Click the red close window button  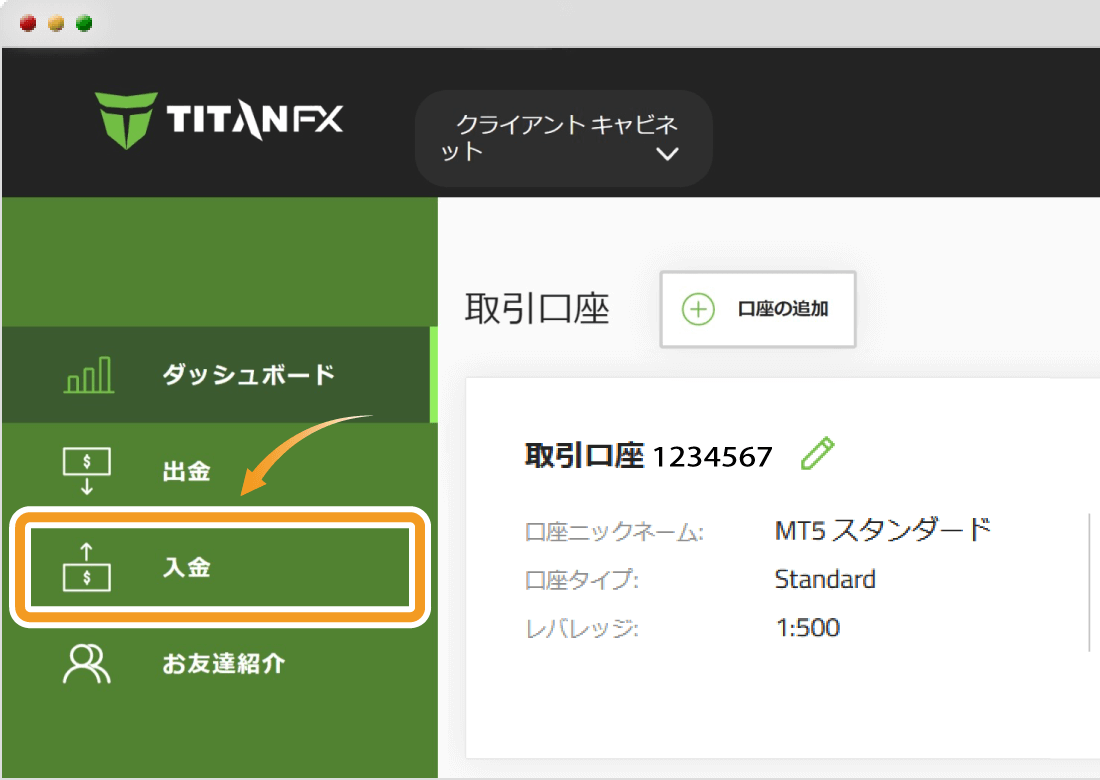click(28, 23)
